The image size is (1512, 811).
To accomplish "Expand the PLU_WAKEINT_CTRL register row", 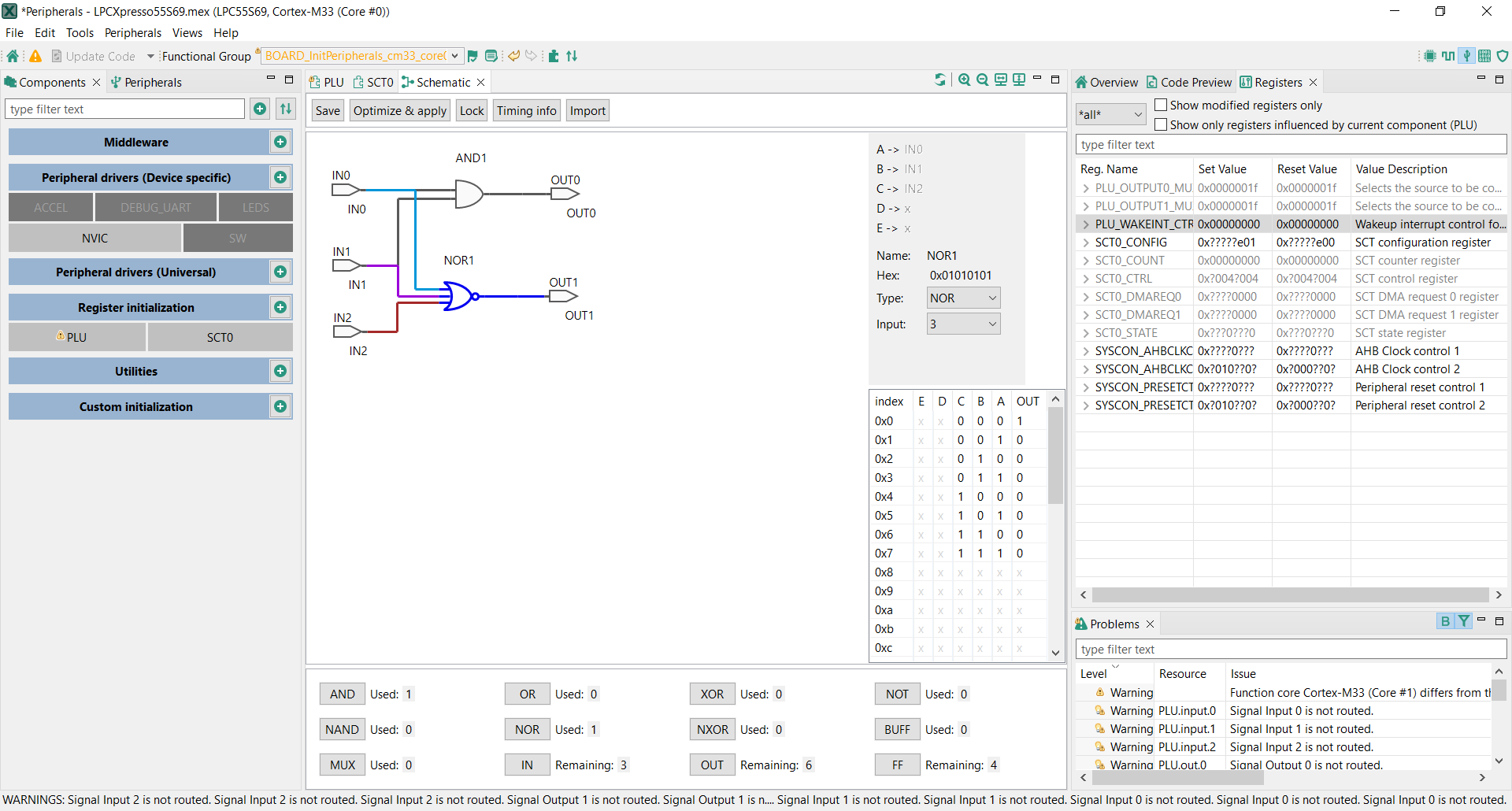I will 1086,224.
